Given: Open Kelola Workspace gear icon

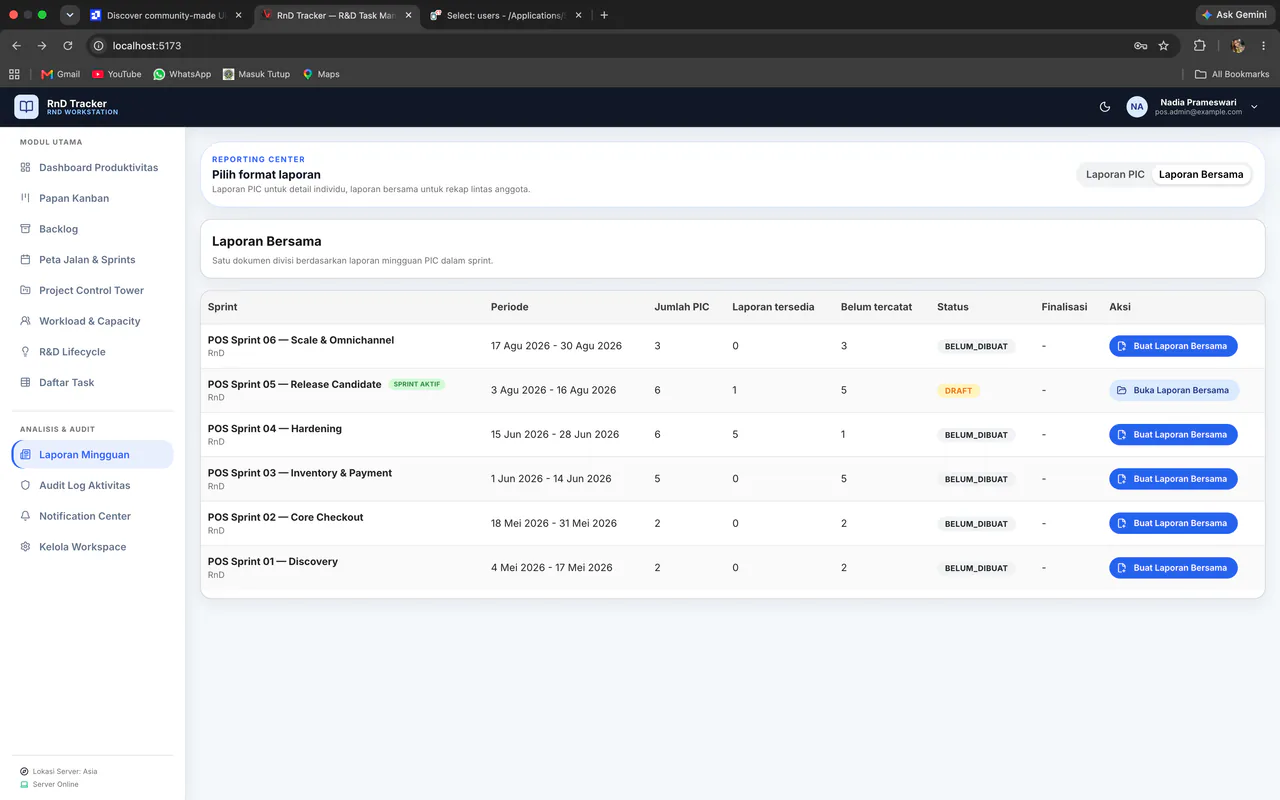Looking at the screenshot, I should coord(25,547).
